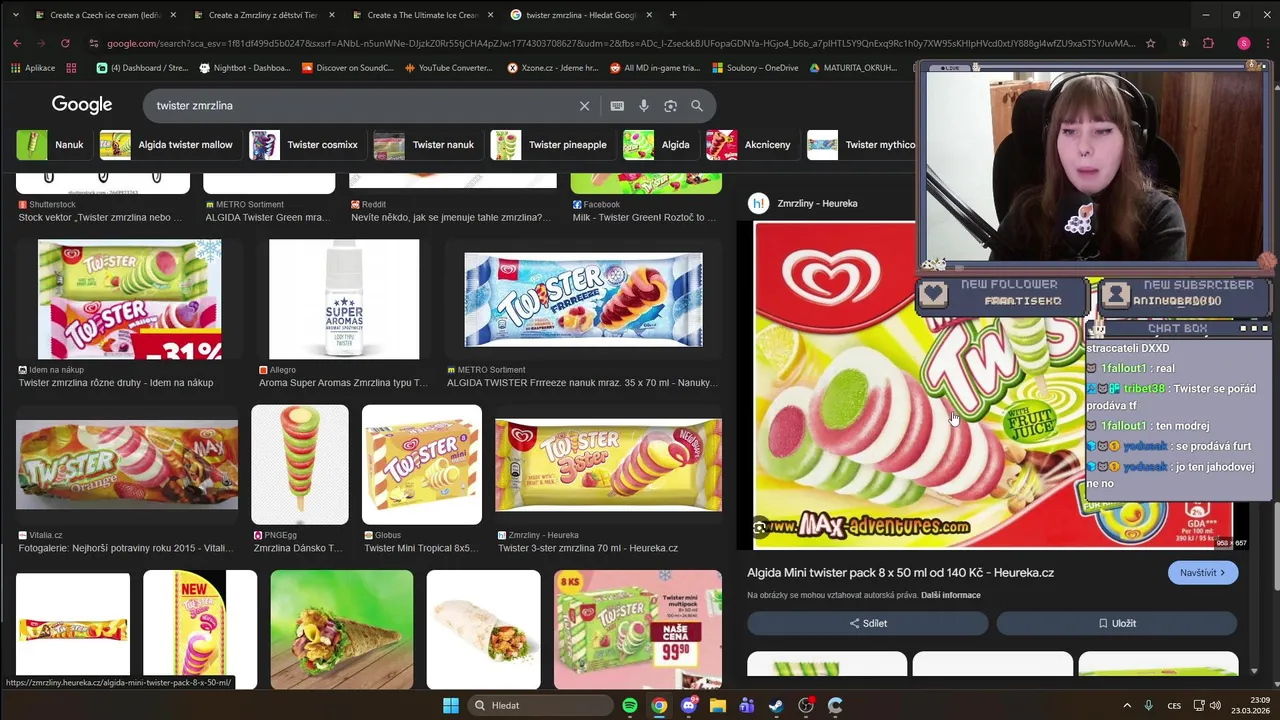Open the Idem na nákup Twister -31% image
This screenshot has height=720, width=1280.
click(129, 299)
